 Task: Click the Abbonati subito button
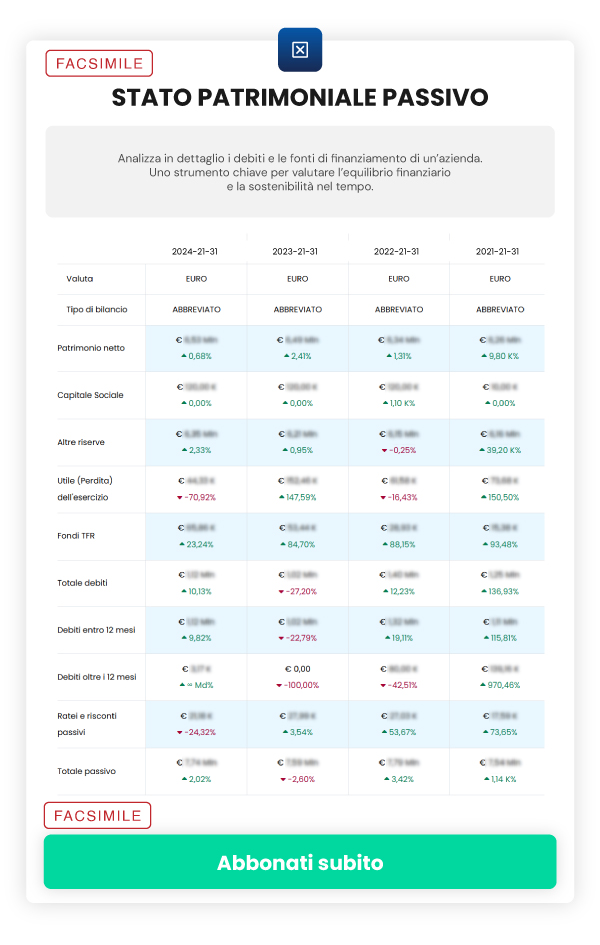(x=300, y=862)
